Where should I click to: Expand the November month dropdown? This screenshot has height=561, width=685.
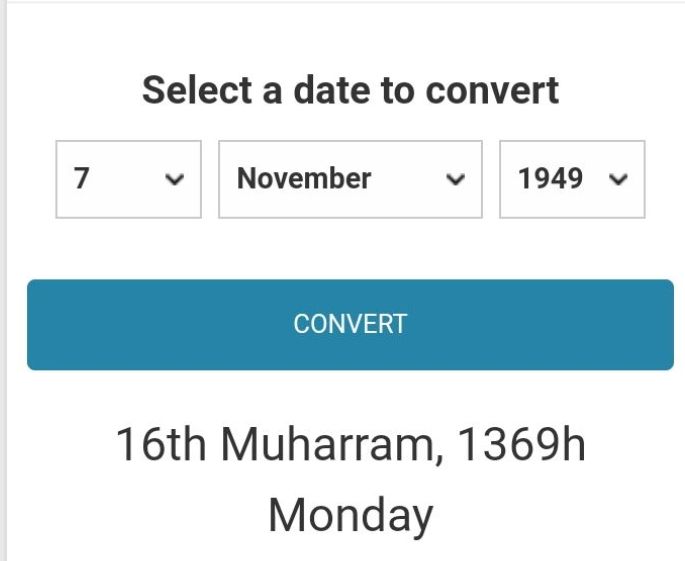[350, 179]
